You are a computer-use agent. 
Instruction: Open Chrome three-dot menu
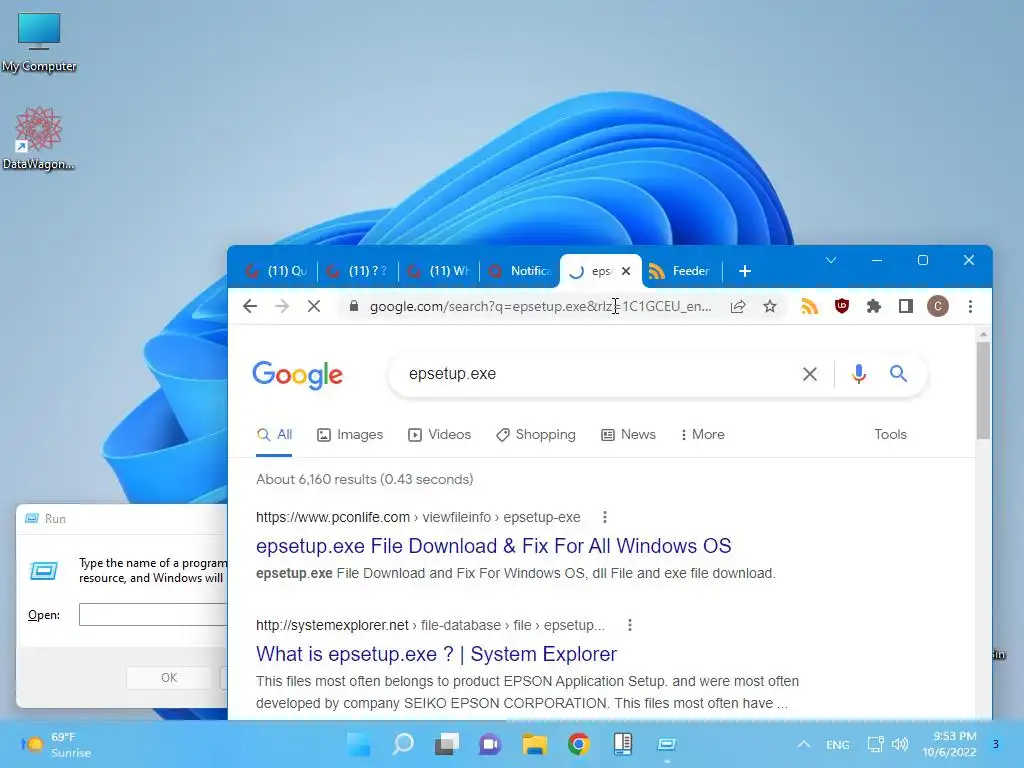pos(970,306)
